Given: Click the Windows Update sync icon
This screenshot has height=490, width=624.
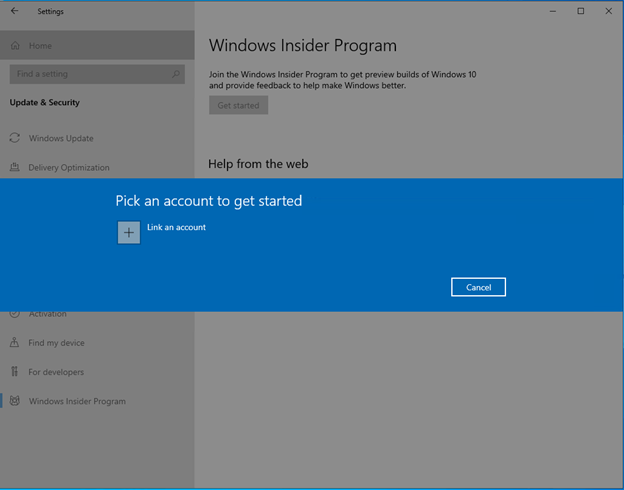Looking at the screenshot, I should point(15,138).
